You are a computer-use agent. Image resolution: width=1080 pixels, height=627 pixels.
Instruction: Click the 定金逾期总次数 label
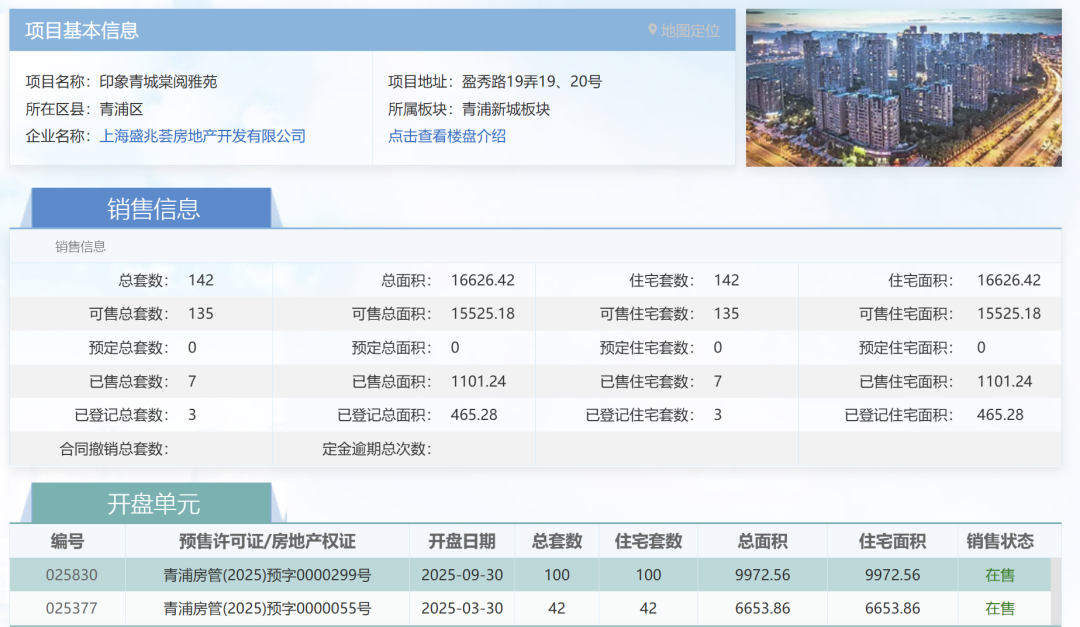point(377,449)
